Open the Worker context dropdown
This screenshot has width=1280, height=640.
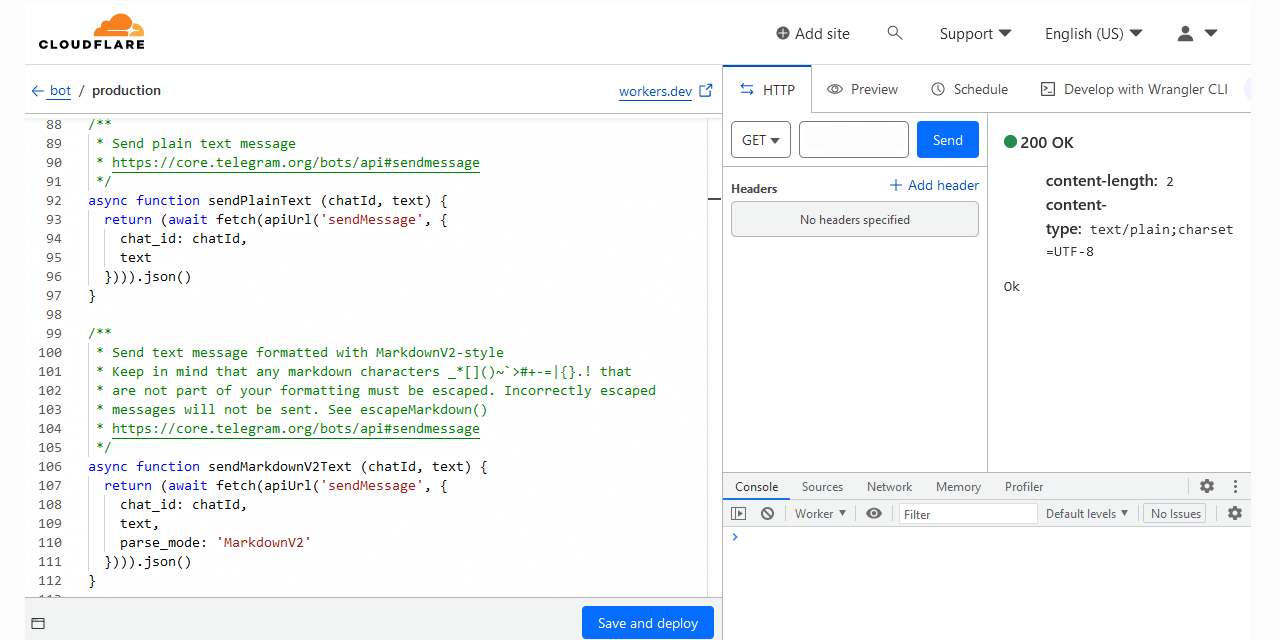coord(820,513)
